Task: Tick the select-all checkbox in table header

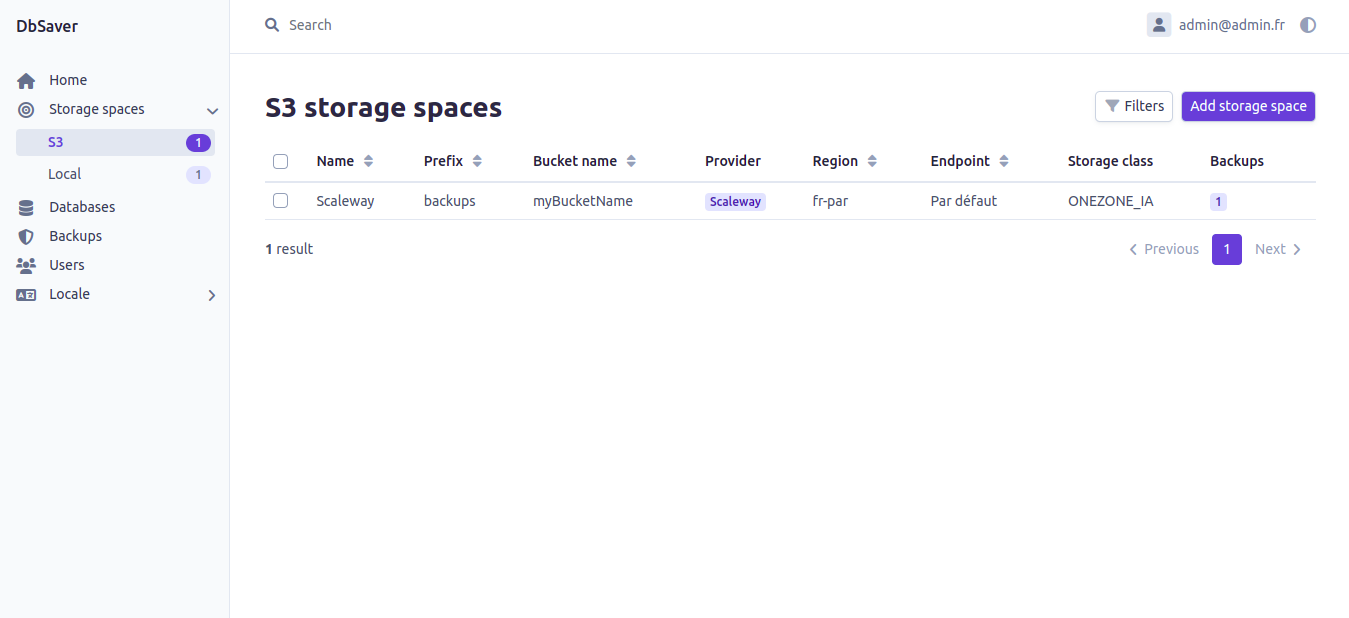Action: [x=280, y=161]
